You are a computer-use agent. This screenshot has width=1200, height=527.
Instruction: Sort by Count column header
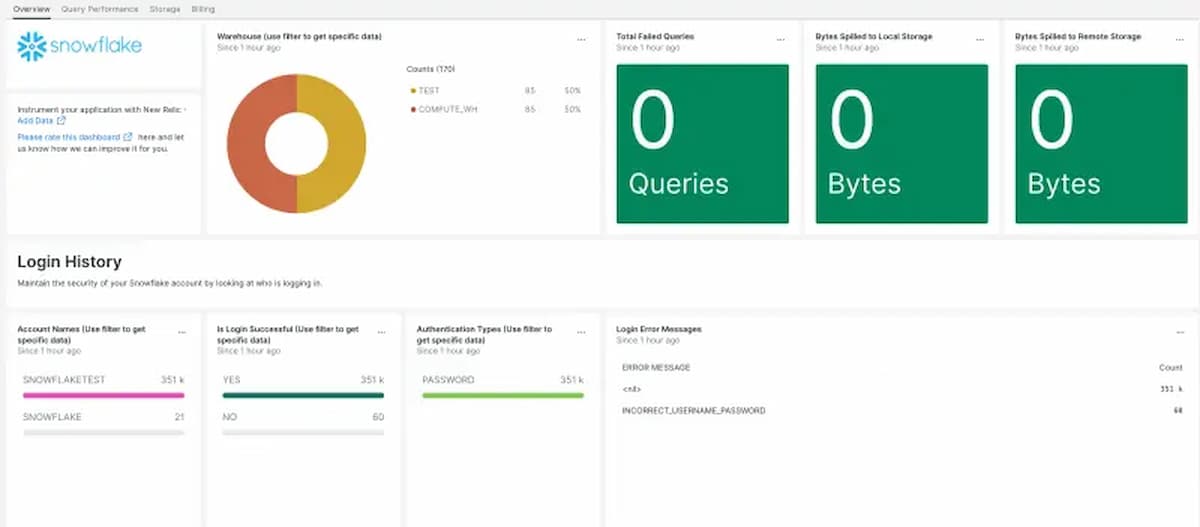click(x=1170, y=368)
